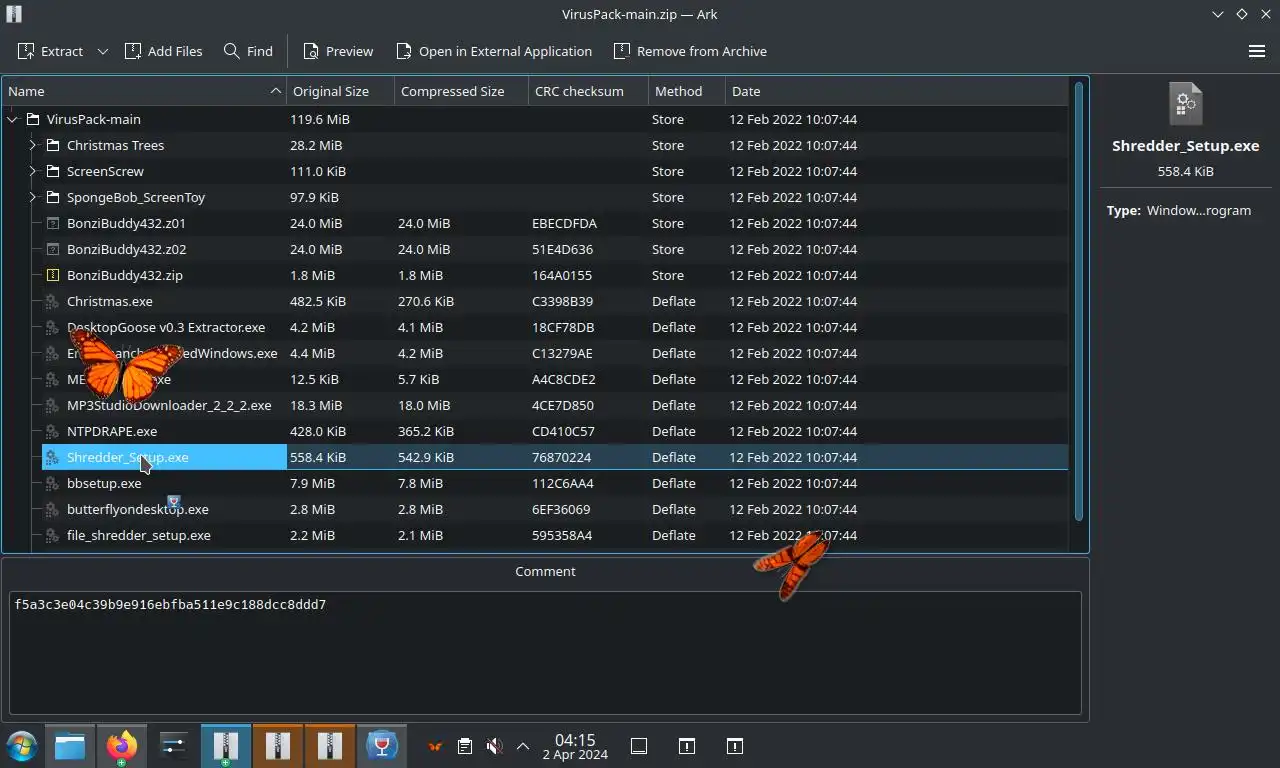The image size is (1280, 768).
Task: Open the Find tool
Action: click(248, 51)
